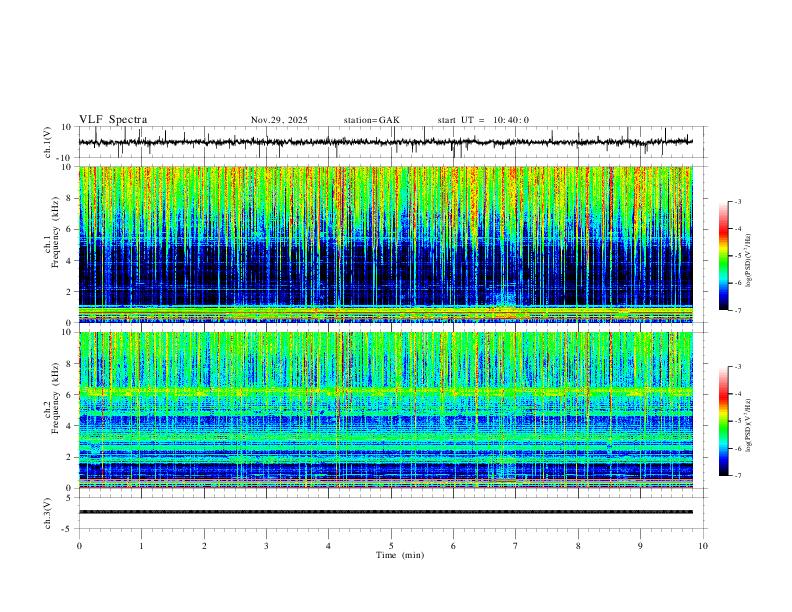The width and height of the screenshot is (792, 612).
Task: Click time axis tick label "7"
Action: tap(516, 546)
